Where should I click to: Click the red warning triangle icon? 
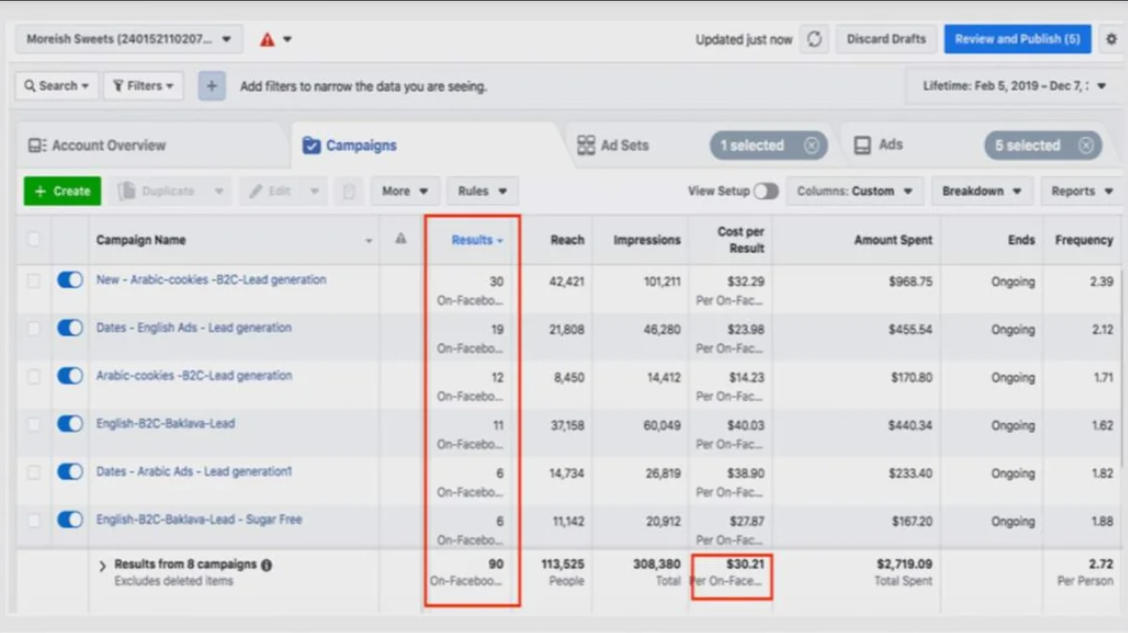267,40
